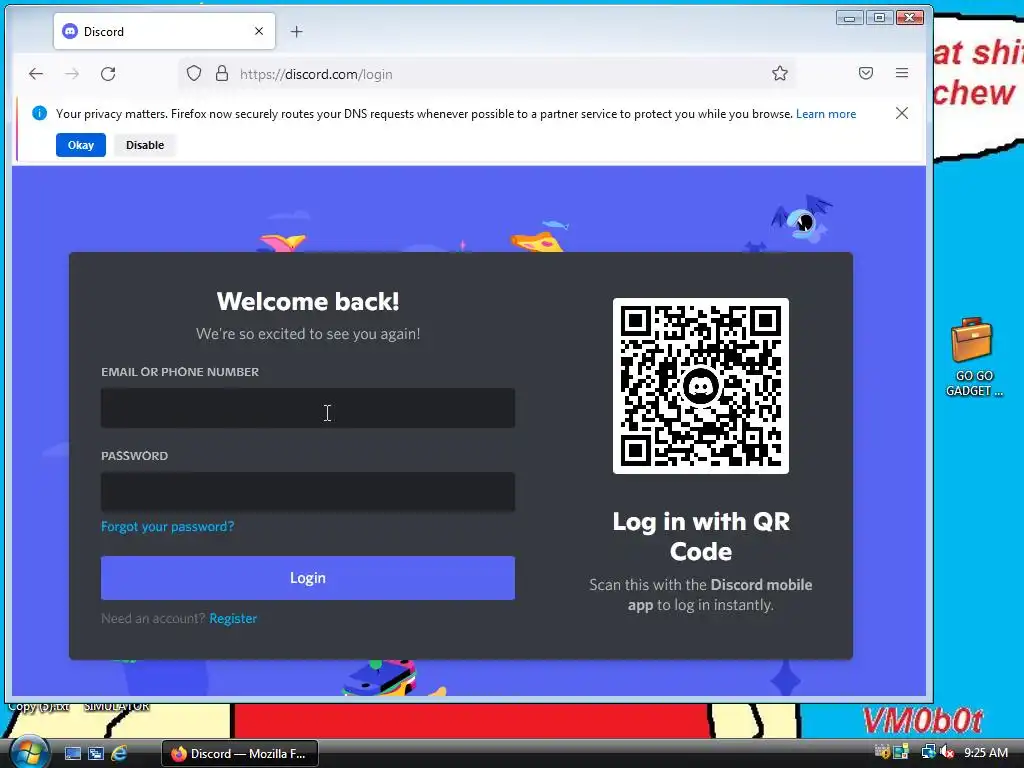View site security info via padlock icon
The height and width of the screenshot is (768, 1024).
[x=222, y=73]
